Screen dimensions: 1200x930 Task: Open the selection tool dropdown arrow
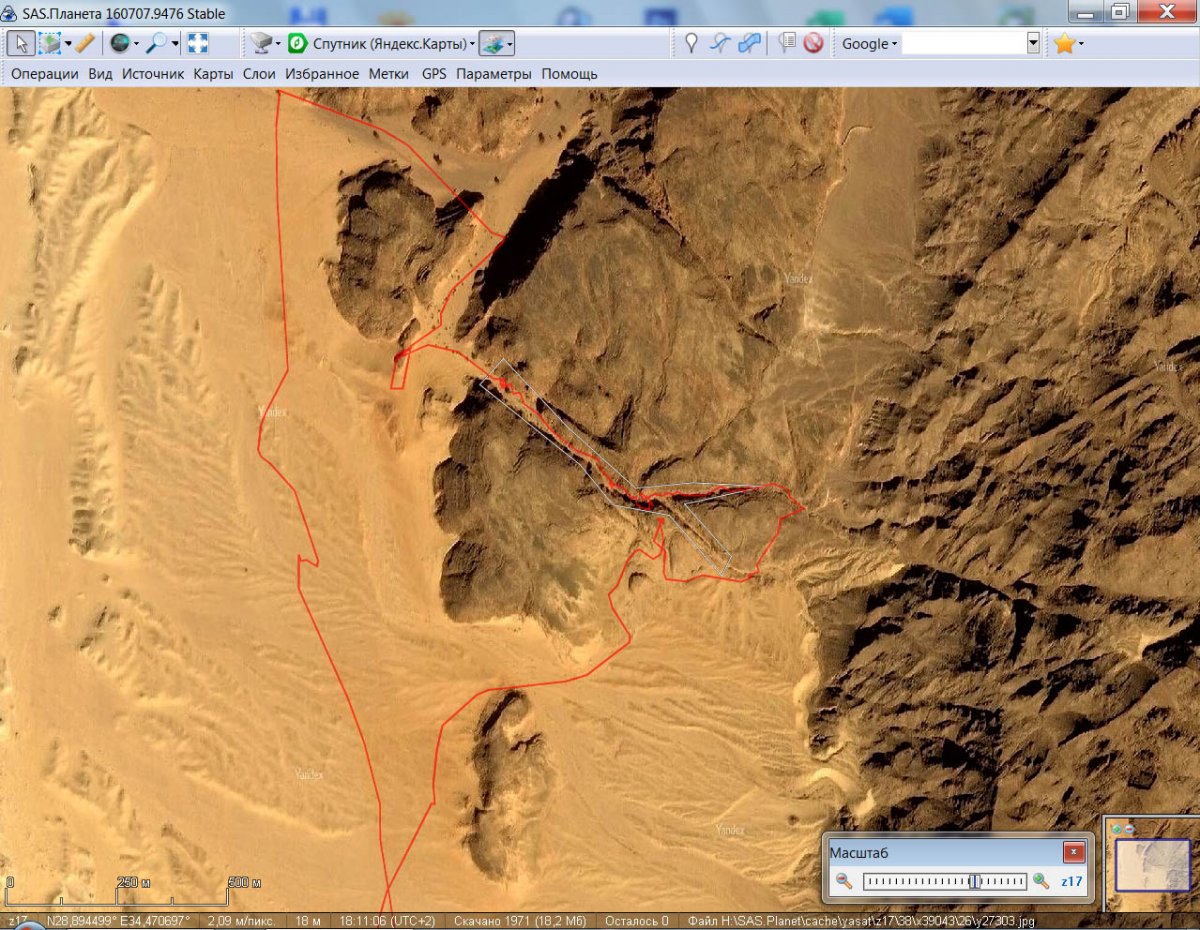(x=68, y=43)
